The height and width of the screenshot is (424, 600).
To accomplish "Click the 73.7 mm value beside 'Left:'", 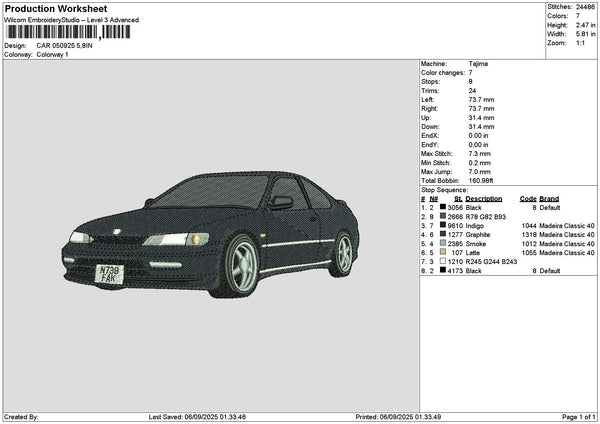I will coord(481,100).
